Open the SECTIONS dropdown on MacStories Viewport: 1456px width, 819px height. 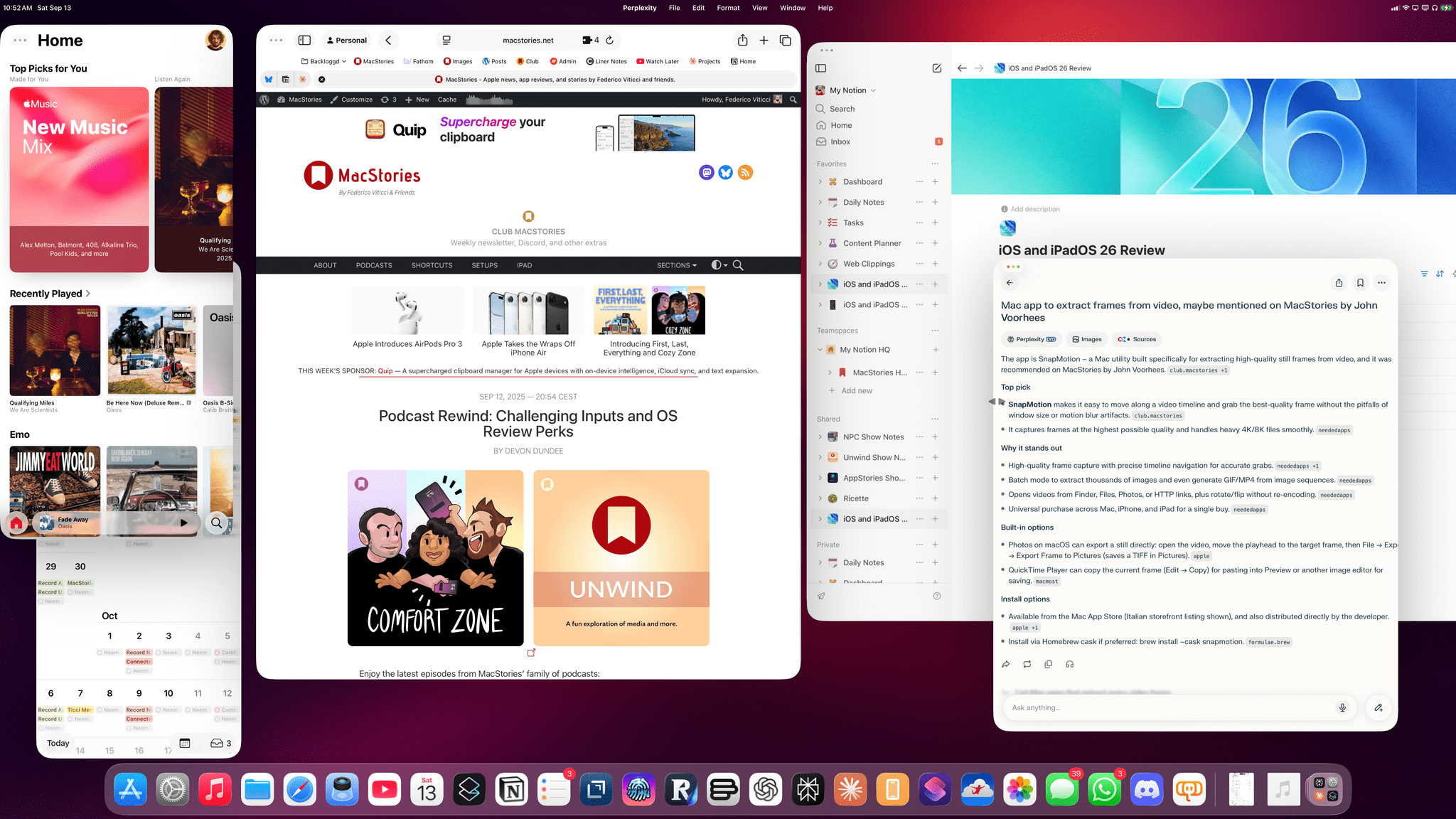tap(676, 265)
